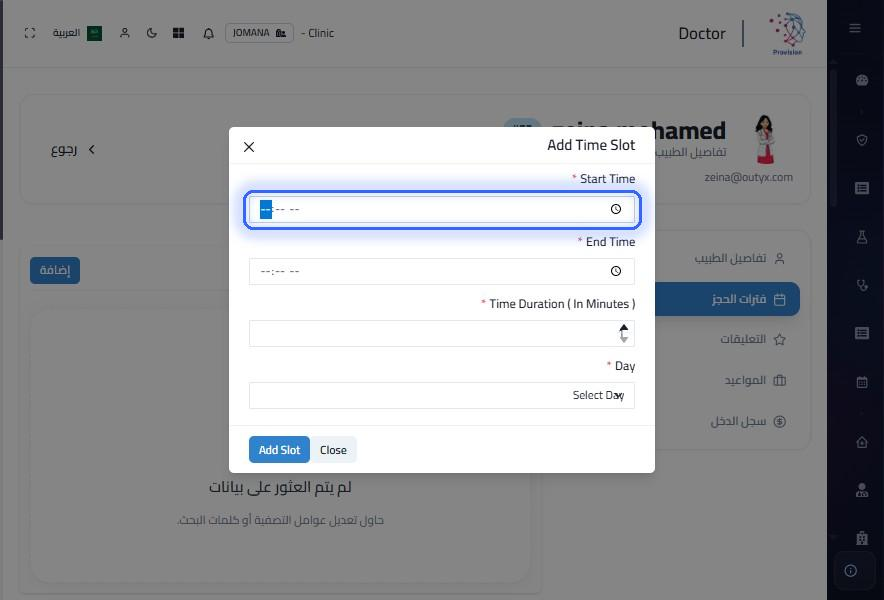Screen dimensions: 884x600
Task: Select تفاصيل الطبيب tab
Action: (x=739, y=258)
